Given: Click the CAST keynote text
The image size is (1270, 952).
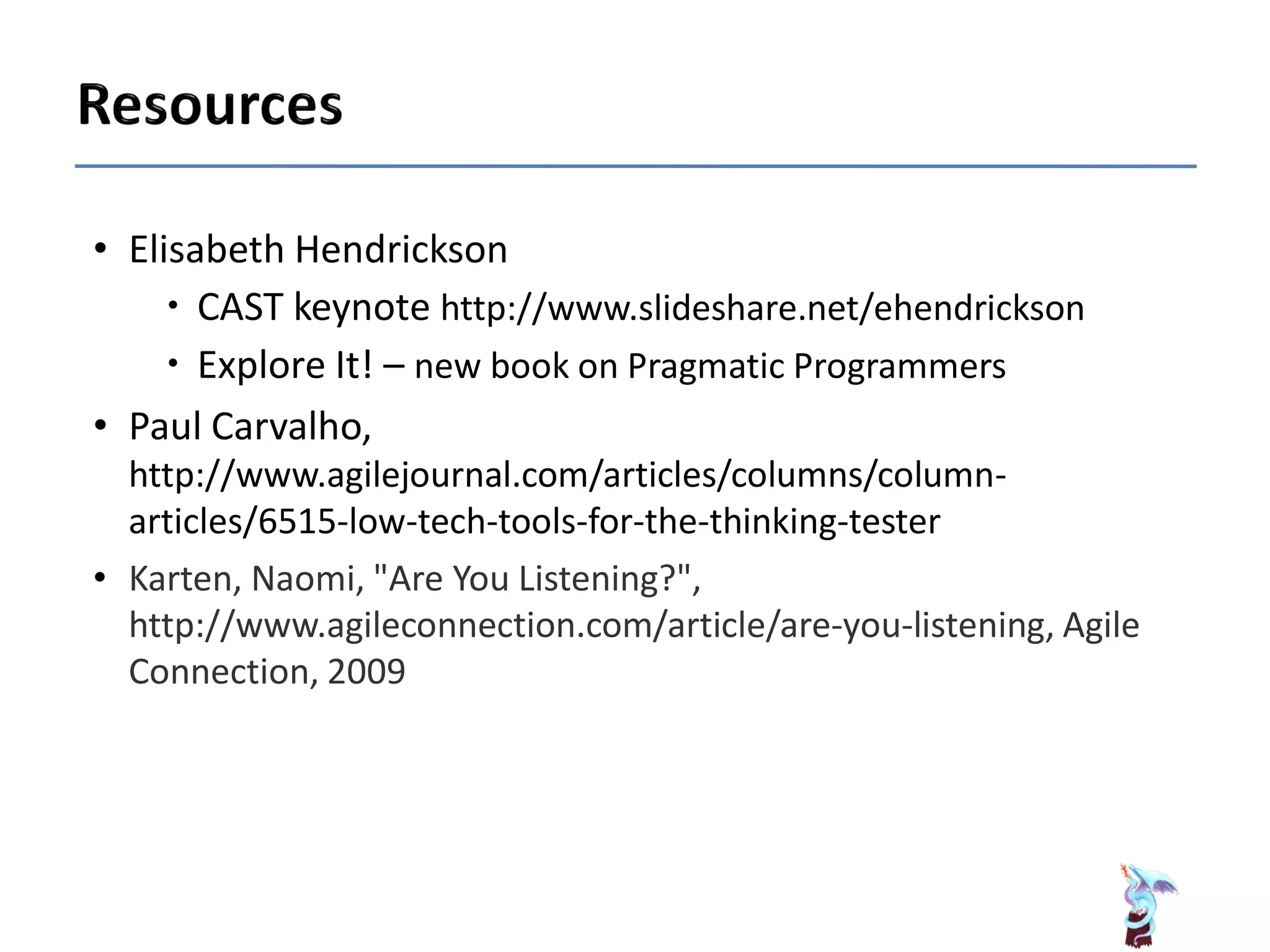Looking at the screenshot, I should pos(313,307).
